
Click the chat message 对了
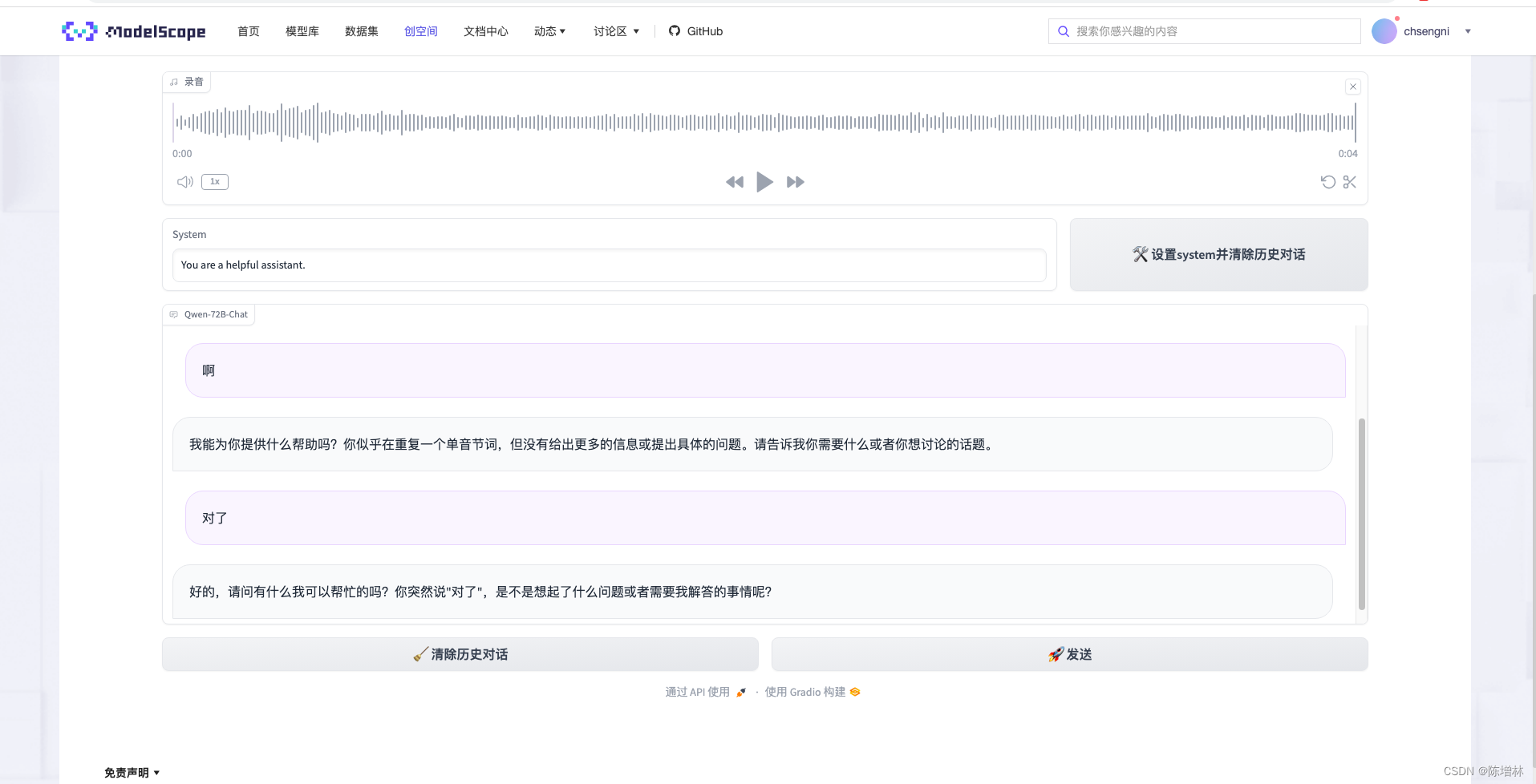coord(765,518)
